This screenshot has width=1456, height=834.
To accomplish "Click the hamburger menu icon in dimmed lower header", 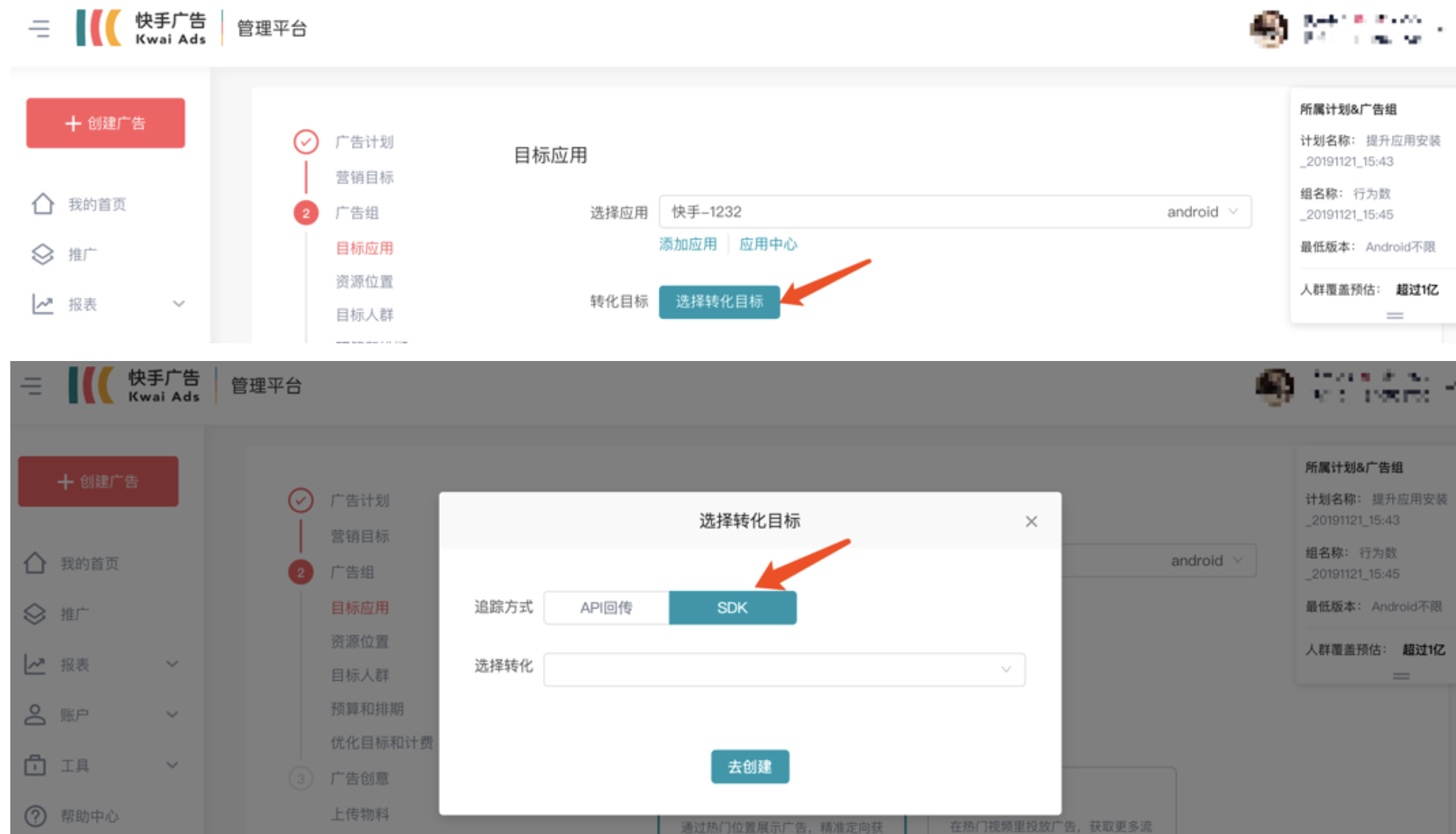I will pos(32,385).
